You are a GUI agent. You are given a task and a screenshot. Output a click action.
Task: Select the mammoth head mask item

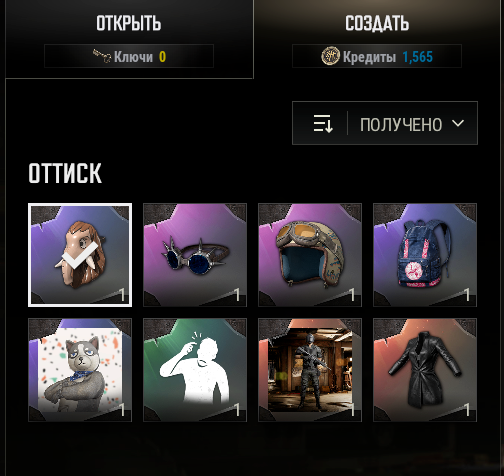click(80, 255)
